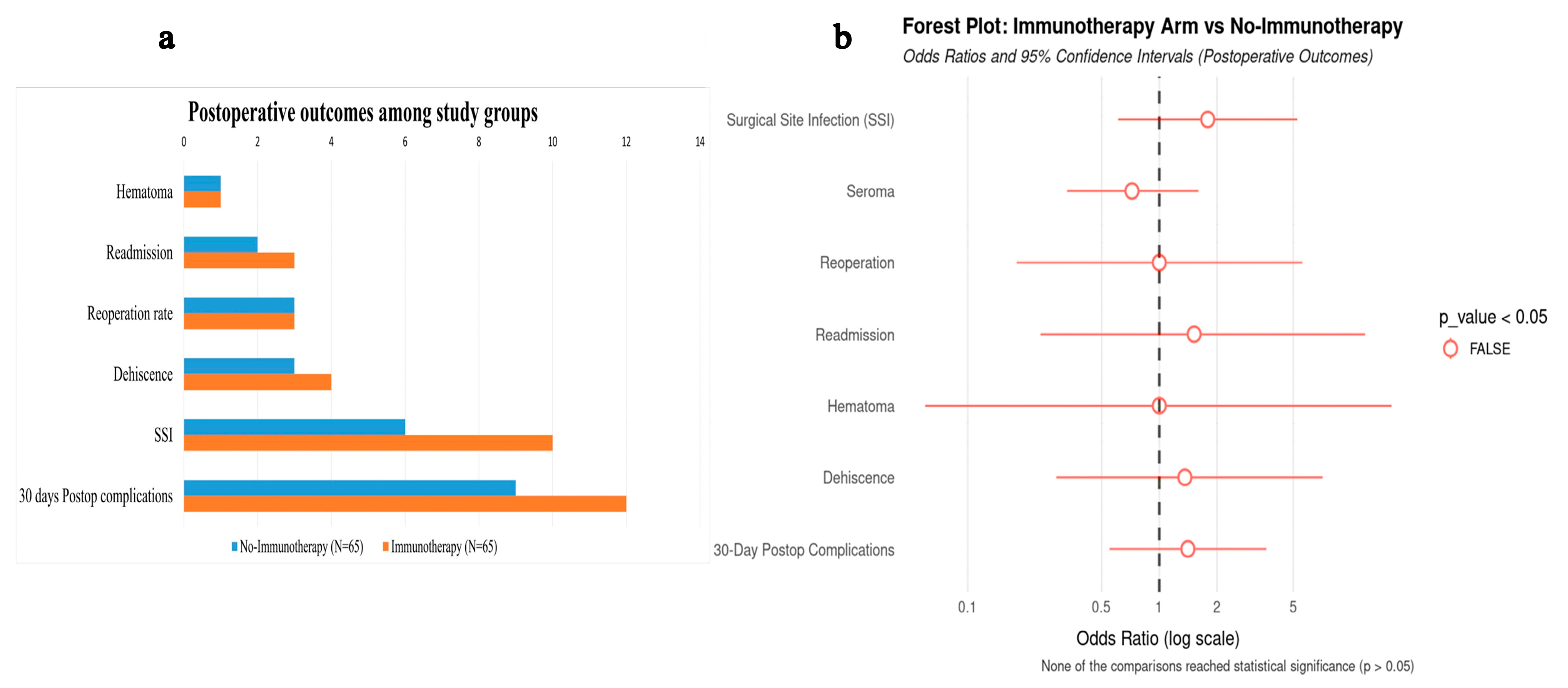Click the "Postoperative outcomes among study groups" title

(363, 112)
